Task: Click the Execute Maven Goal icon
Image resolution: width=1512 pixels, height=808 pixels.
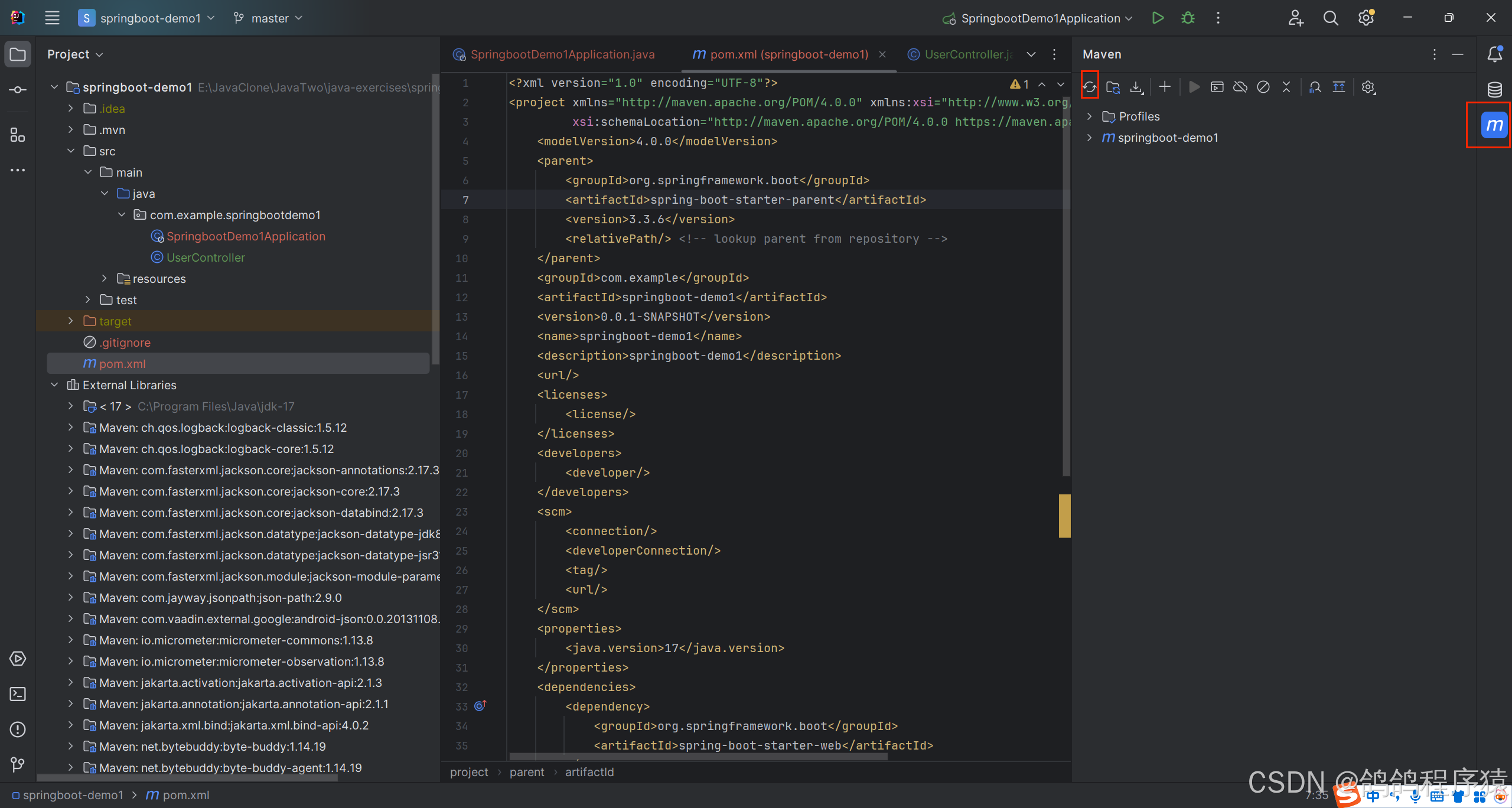Action: pos(1217,87)
